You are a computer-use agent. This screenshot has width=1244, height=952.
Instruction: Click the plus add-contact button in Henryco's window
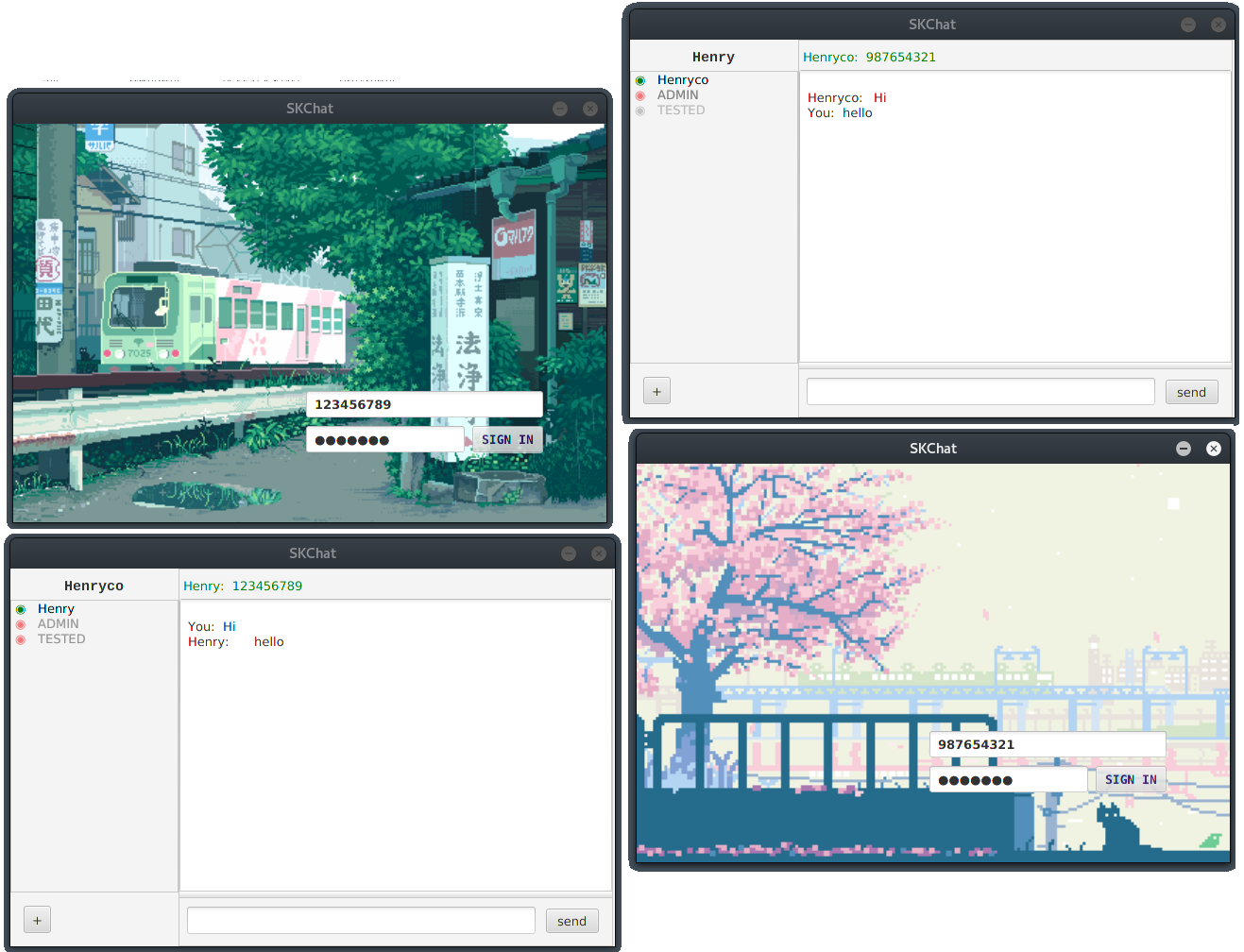(37, 920)
